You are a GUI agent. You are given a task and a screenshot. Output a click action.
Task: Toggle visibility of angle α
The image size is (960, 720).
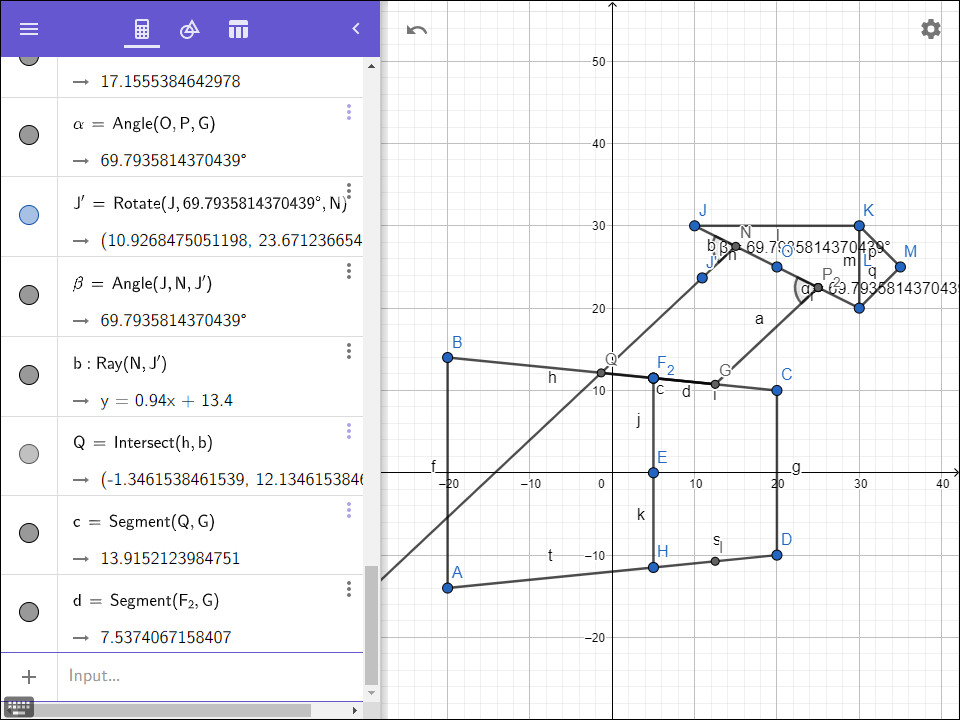tap(29, 135)
